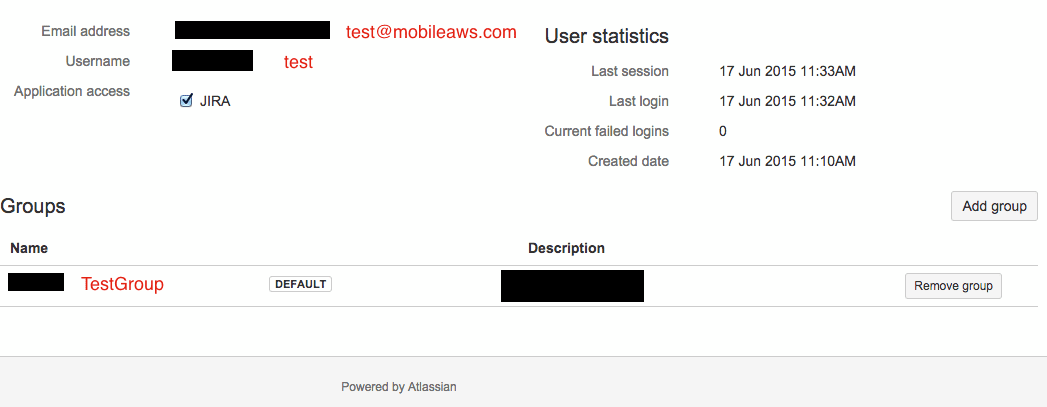Click the redacted group name in the table

click(x=36, y=282)
